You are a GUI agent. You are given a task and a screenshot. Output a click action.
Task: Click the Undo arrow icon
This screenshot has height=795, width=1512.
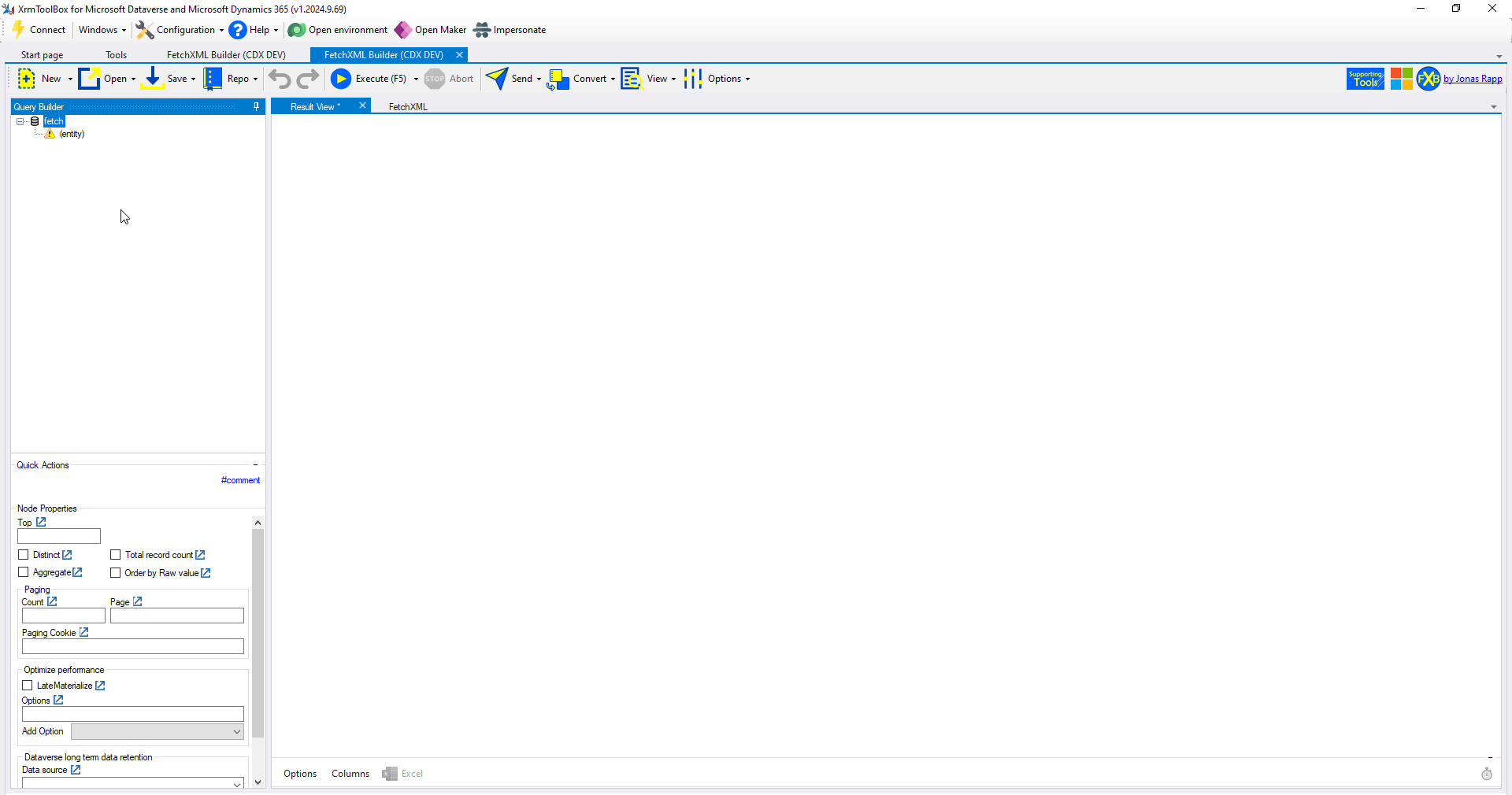coord(280,79)
